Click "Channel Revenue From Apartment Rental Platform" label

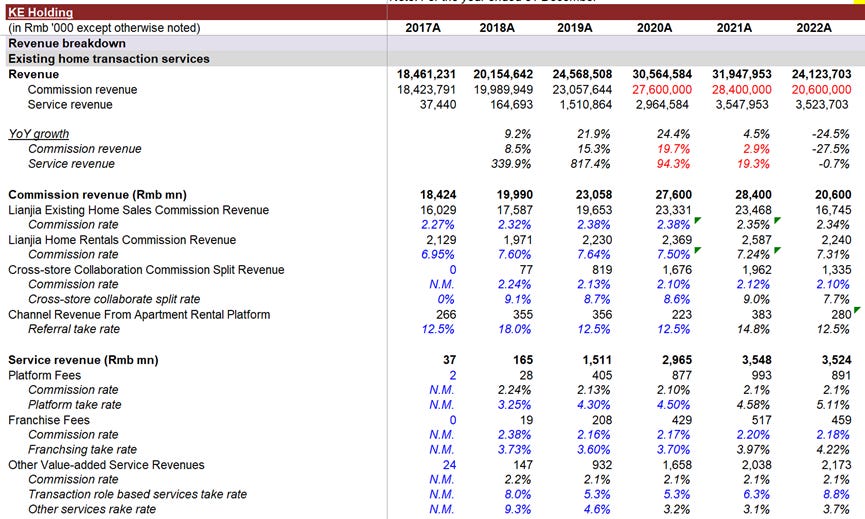pos(139,314)
